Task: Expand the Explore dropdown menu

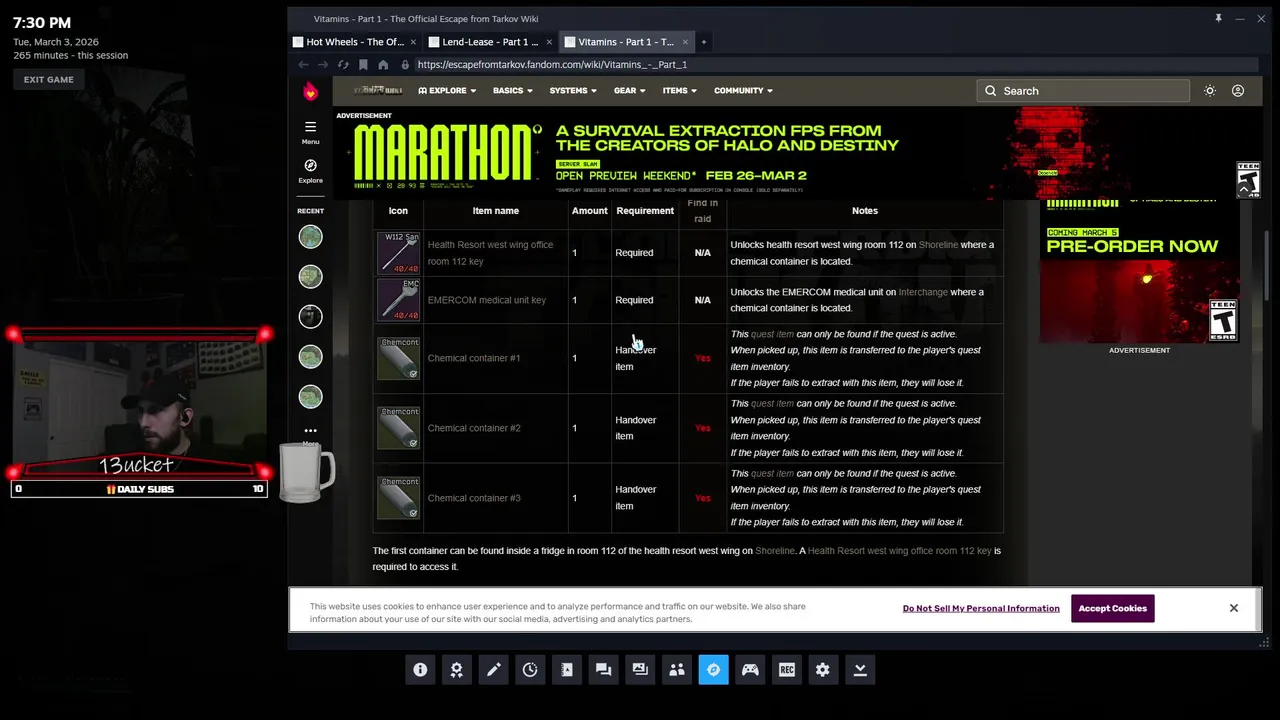Action: 447,91
